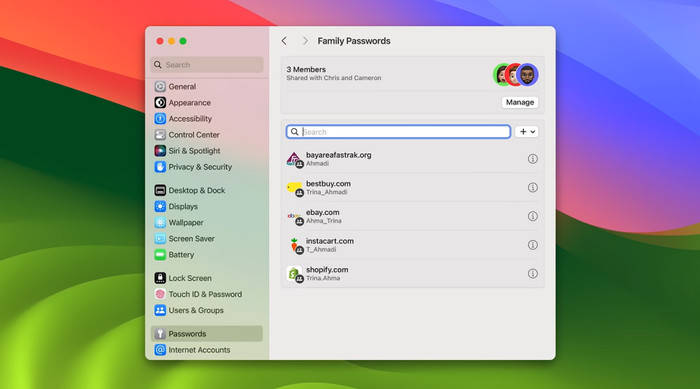Image resolution: width=700 pixels, height=389 pixels.
Task: Show info for shopify.com entry
Action: [x=533, y=273]
